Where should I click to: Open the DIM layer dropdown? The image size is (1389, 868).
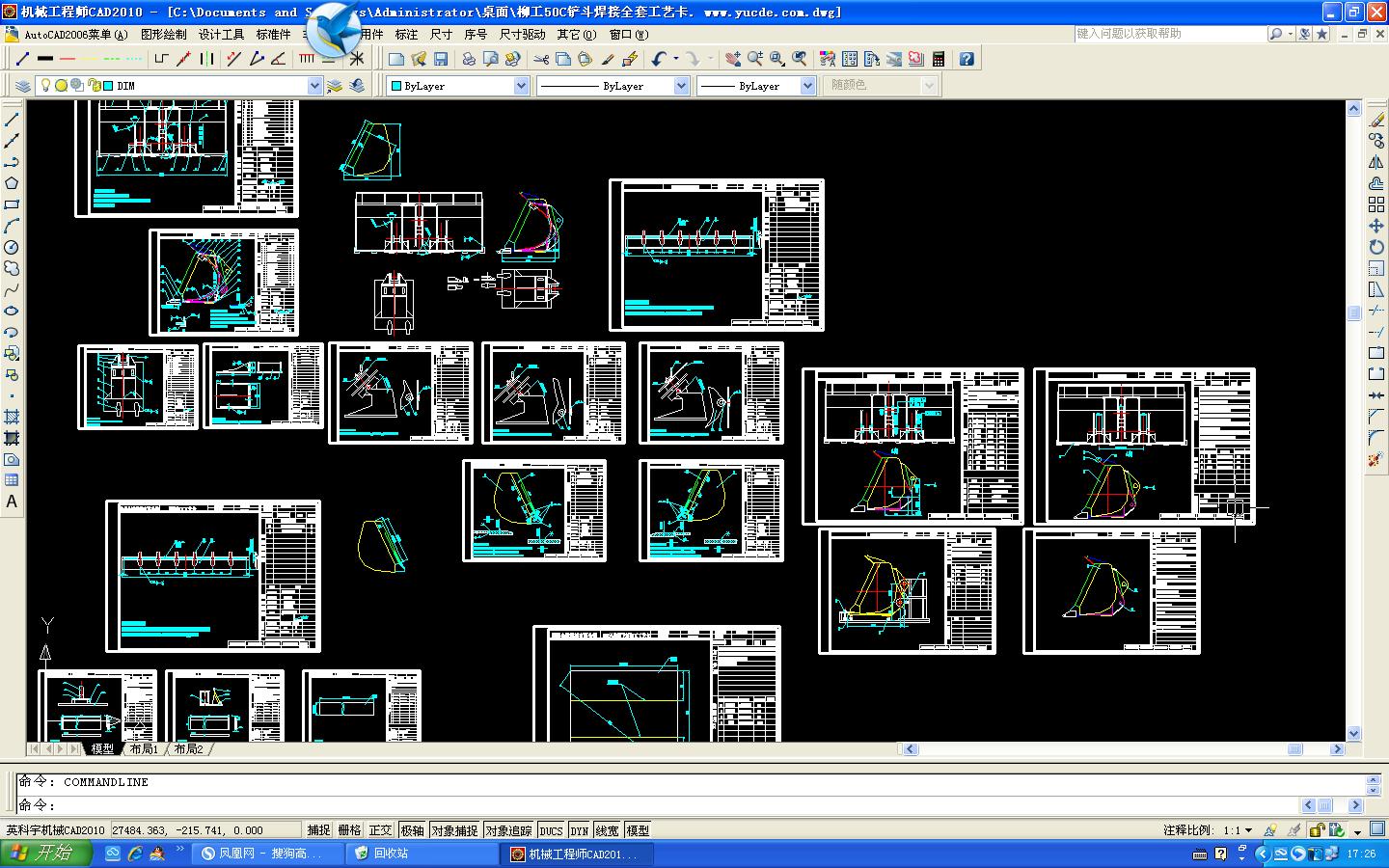coord(314,86)
